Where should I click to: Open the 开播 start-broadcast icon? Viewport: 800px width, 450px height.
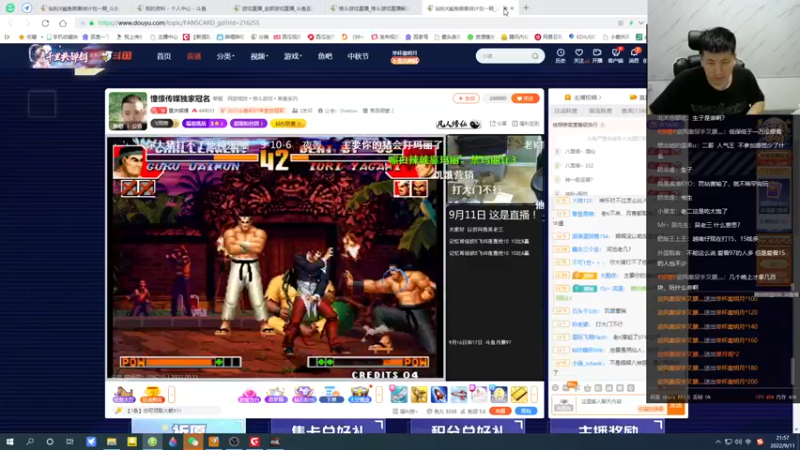pos(597,56)
